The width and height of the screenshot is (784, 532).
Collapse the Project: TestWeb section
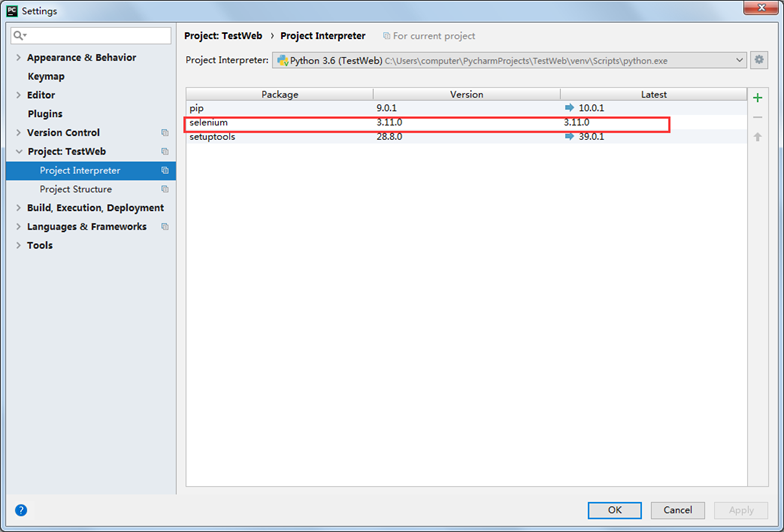(x=19, y=152)
